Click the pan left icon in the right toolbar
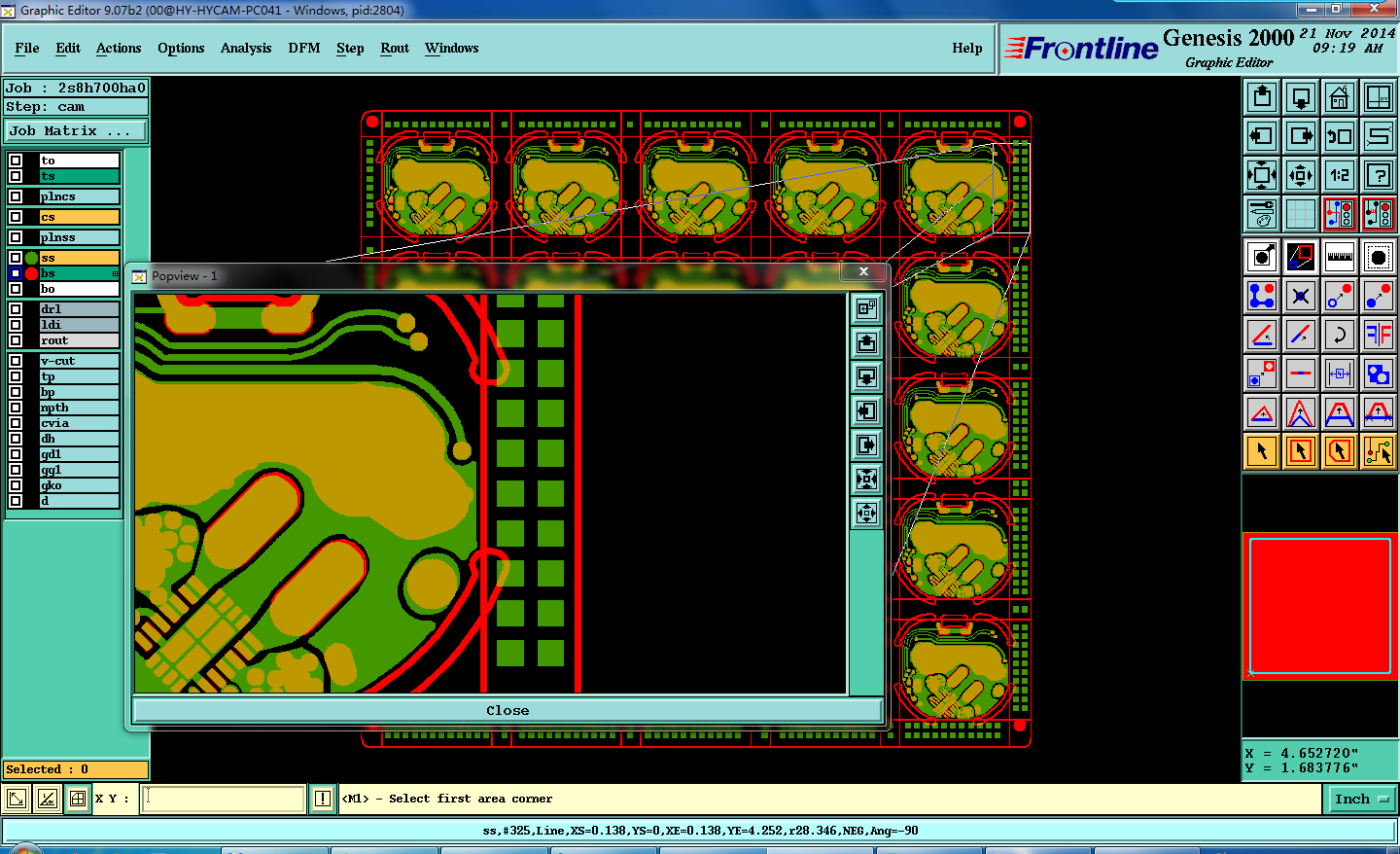The height and width of the screenshot is (854, 1400). click(x=1262, y=136)
